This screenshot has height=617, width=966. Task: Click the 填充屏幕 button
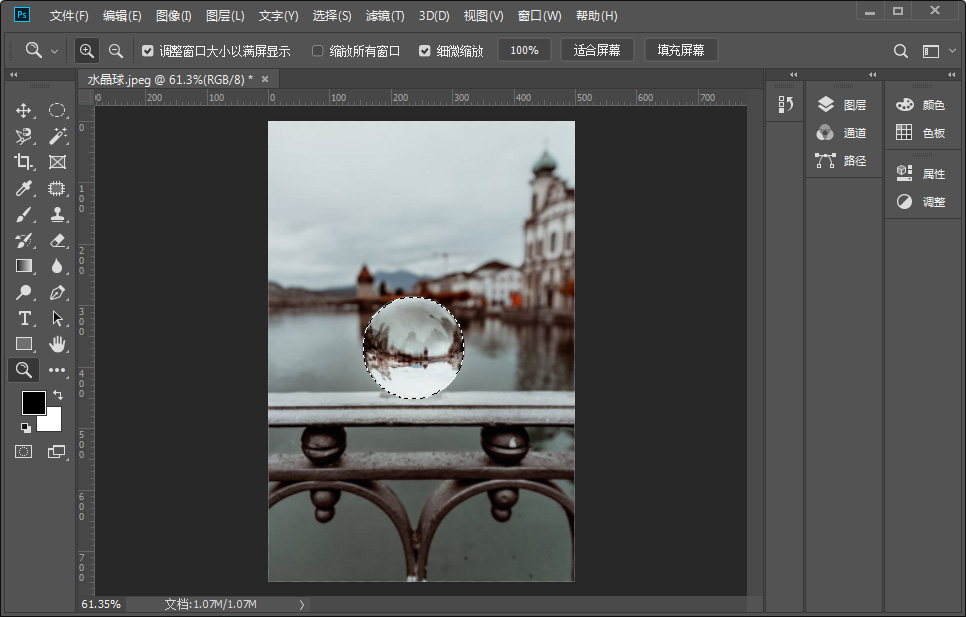pos(681,50)
